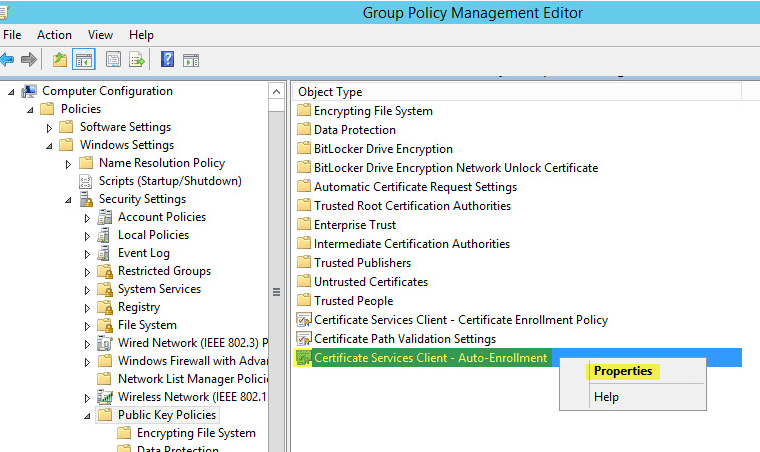Click the Wired Network (IEEE 802.3) icon

tap(105, 343)
